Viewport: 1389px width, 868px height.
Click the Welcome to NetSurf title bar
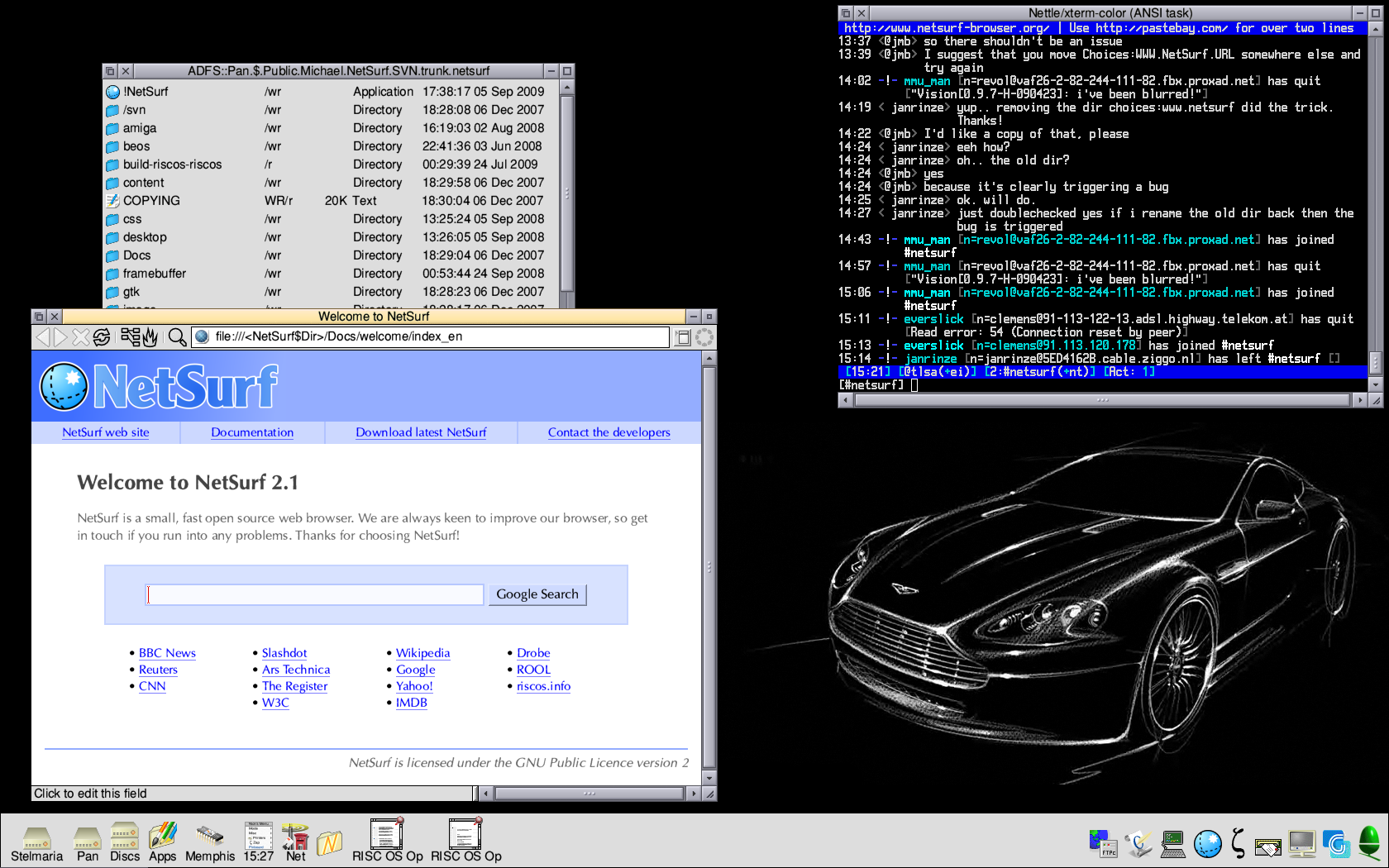tap(374, 317)
